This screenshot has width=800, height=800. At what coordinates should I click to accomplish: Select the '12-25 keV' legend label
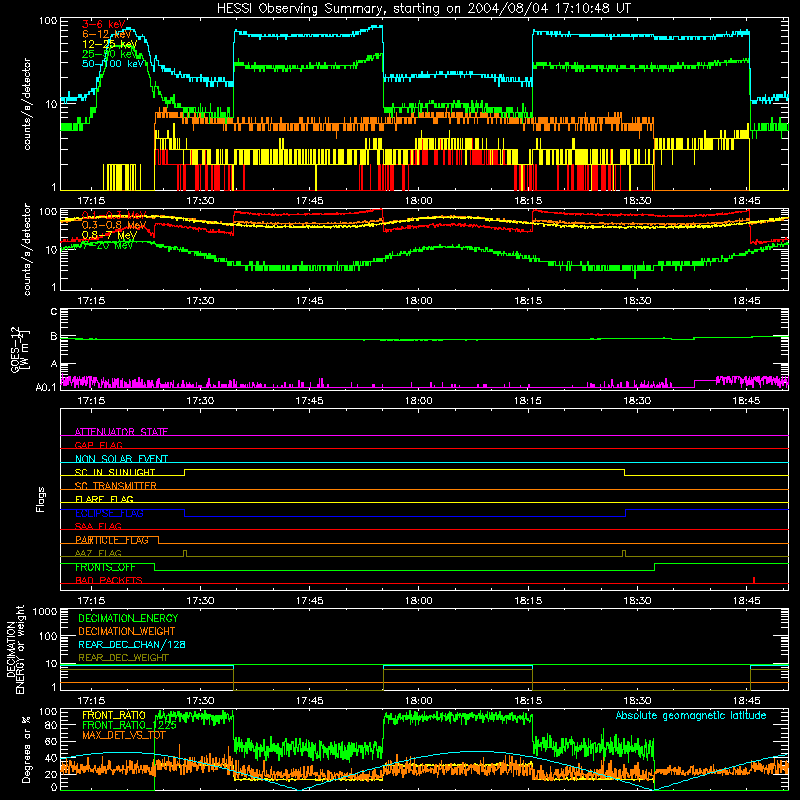point(110,44)
